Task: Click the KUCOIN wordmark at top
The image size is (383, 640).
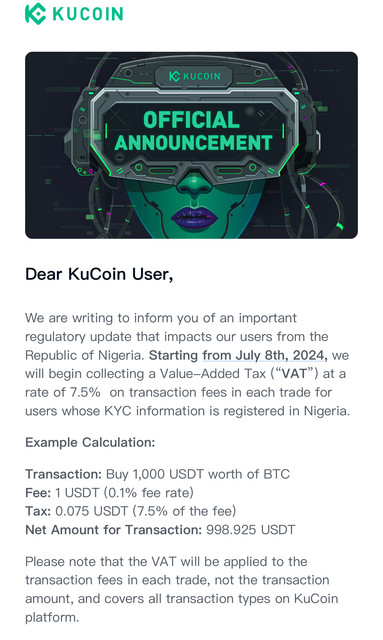Action: pos(88,14)
